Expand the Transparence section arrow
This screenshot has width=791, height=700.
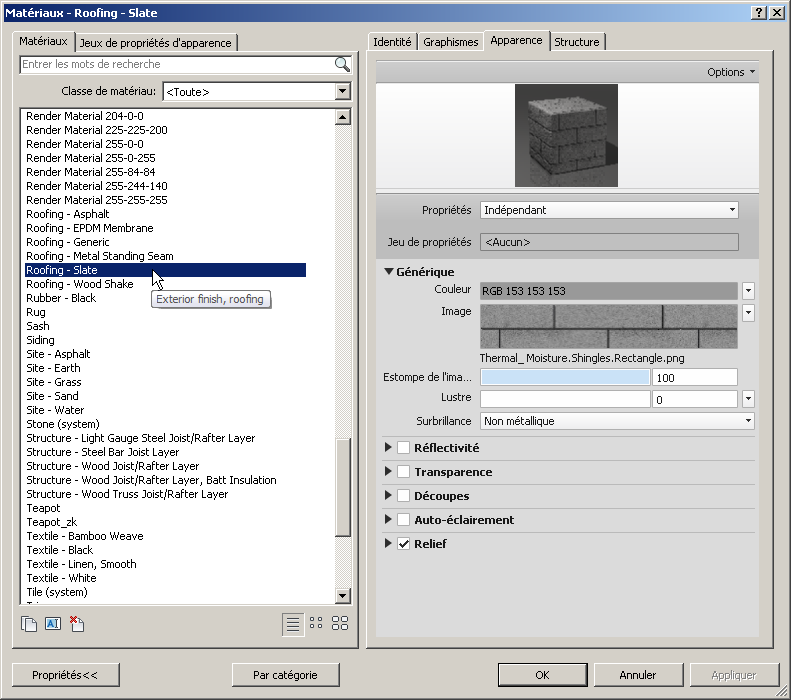(x=388, y=472)
